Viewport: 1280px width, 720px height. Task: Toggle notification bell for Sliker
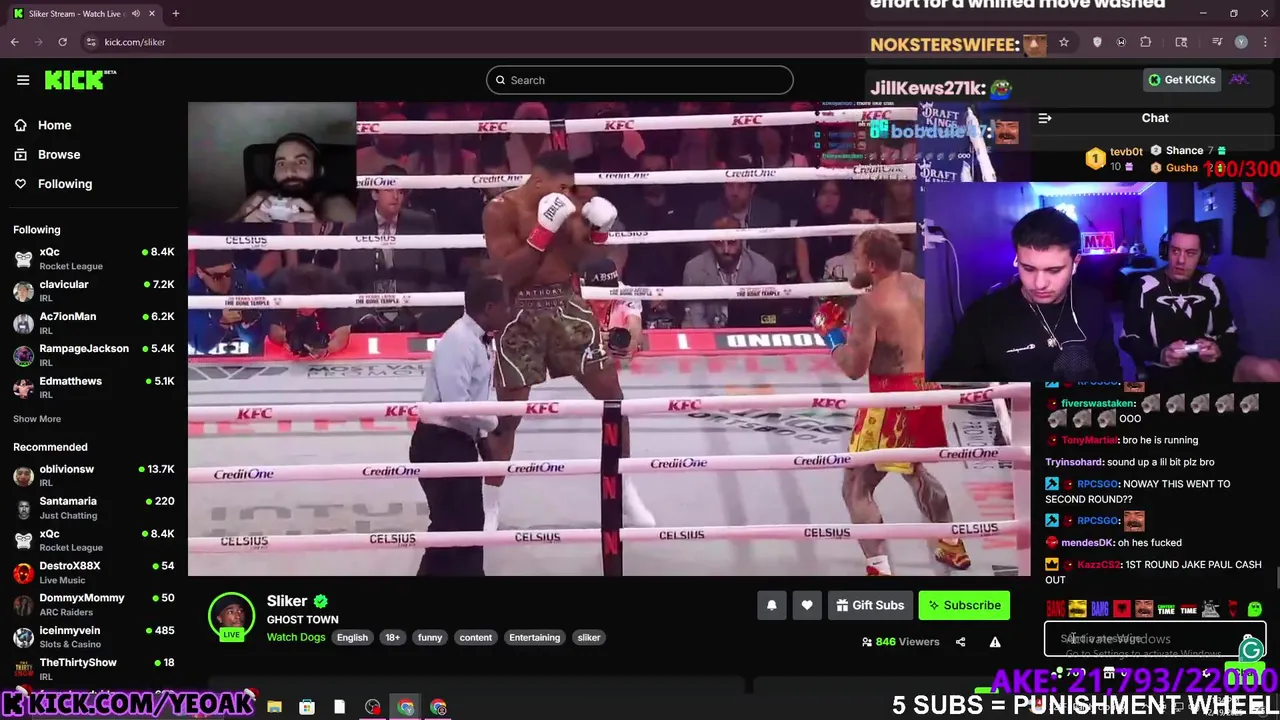tap(771, 605)
